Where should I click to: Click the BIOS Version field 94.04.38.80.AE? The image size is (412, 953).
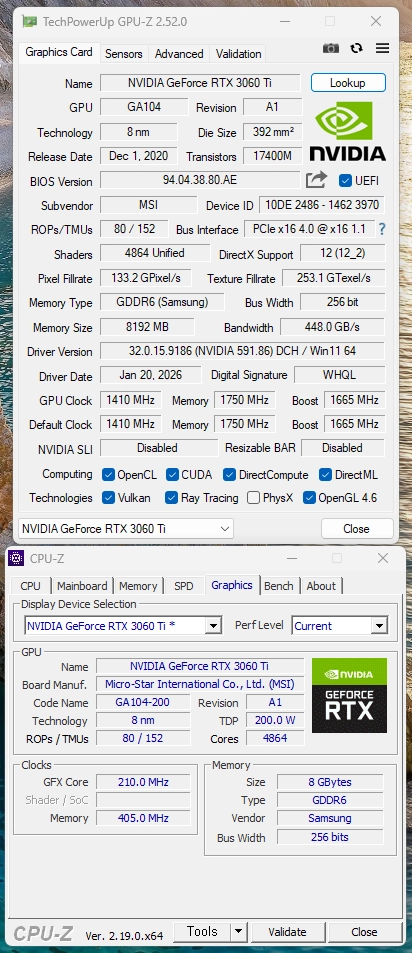[x=200, y=181]
